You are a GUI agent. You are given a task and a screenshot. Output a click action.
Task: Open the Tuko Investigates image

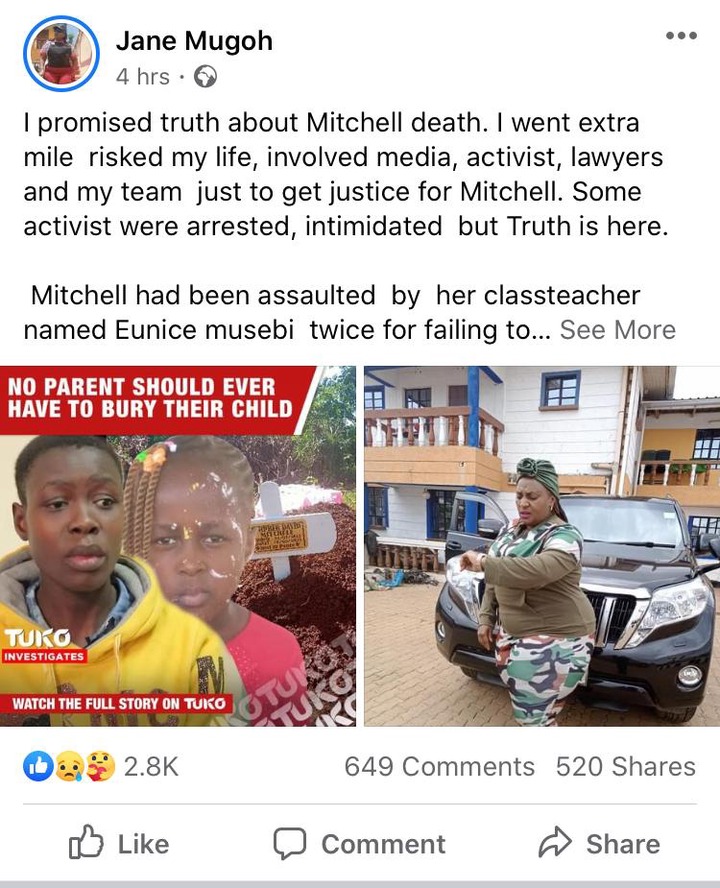coord(178,546)
